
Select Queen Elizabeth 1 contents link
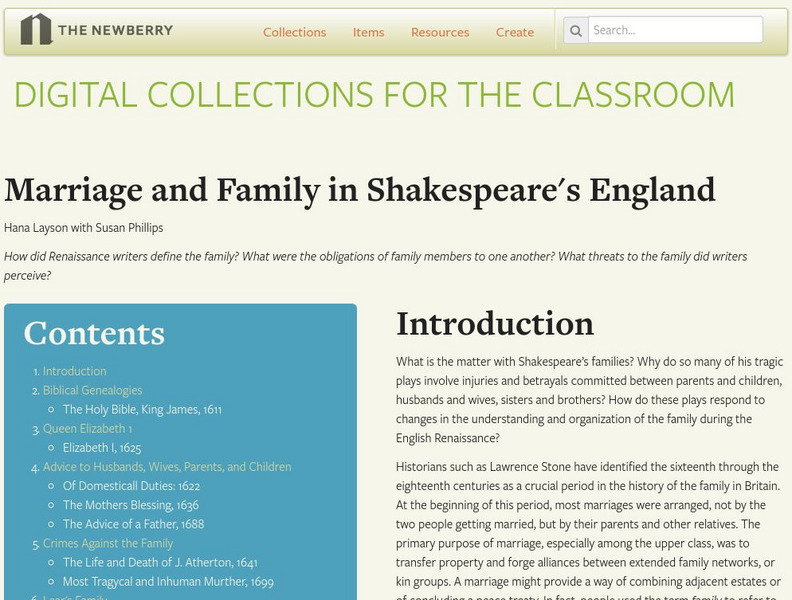tap(87, 428)
